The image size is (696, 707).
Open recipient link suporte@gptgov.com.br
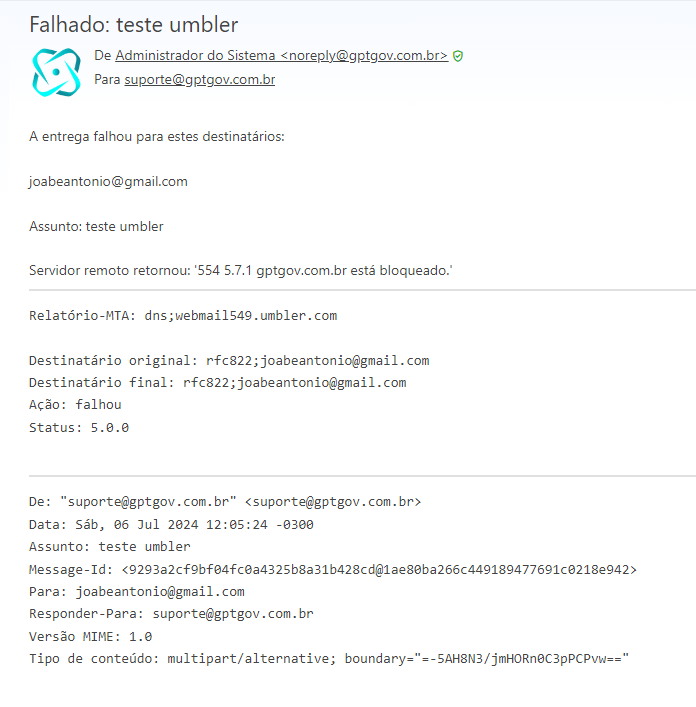pyautogui.click(x=200, y=79)
